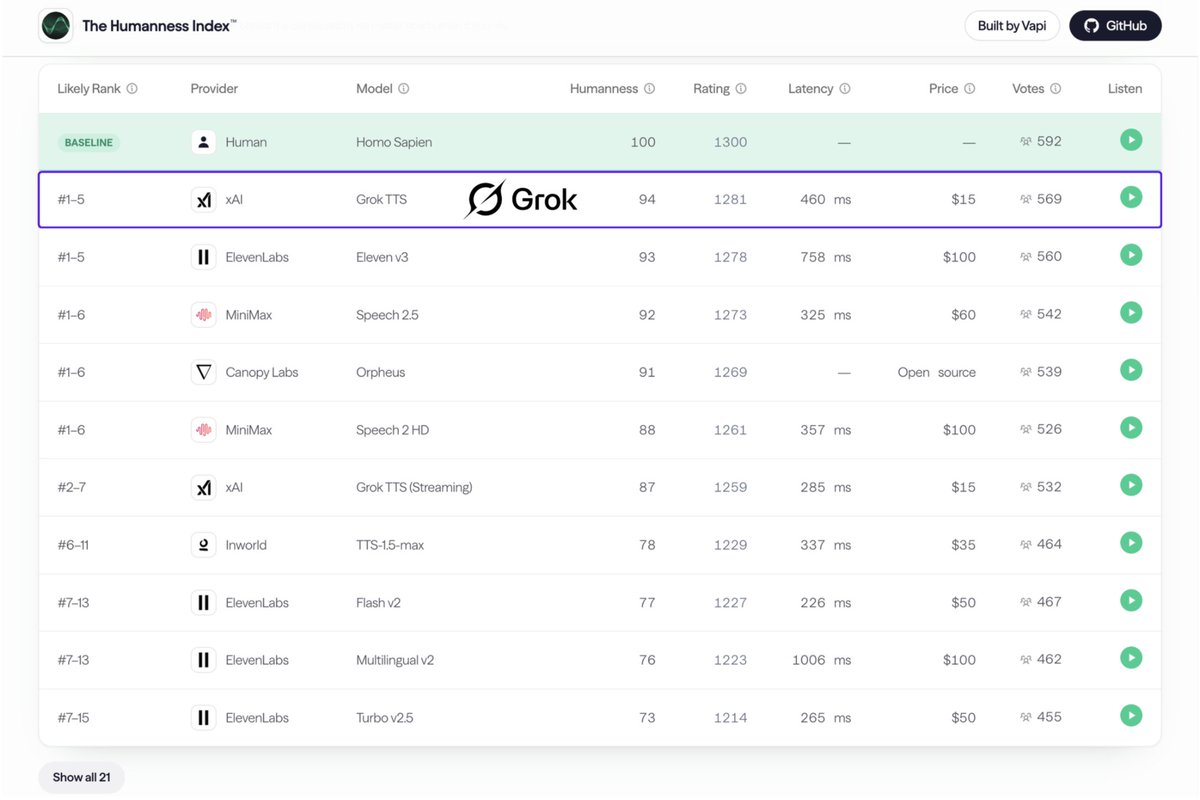Play the Multilingual v2 voice sample
1200x800 pixels.
pyautogui.click(x=1131, y=658)
